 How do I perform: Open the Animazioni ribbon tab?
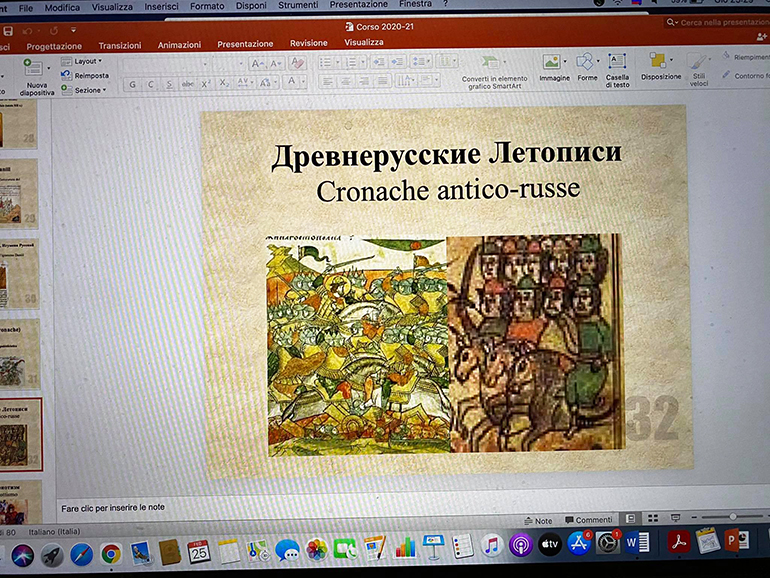coord(179,45)
